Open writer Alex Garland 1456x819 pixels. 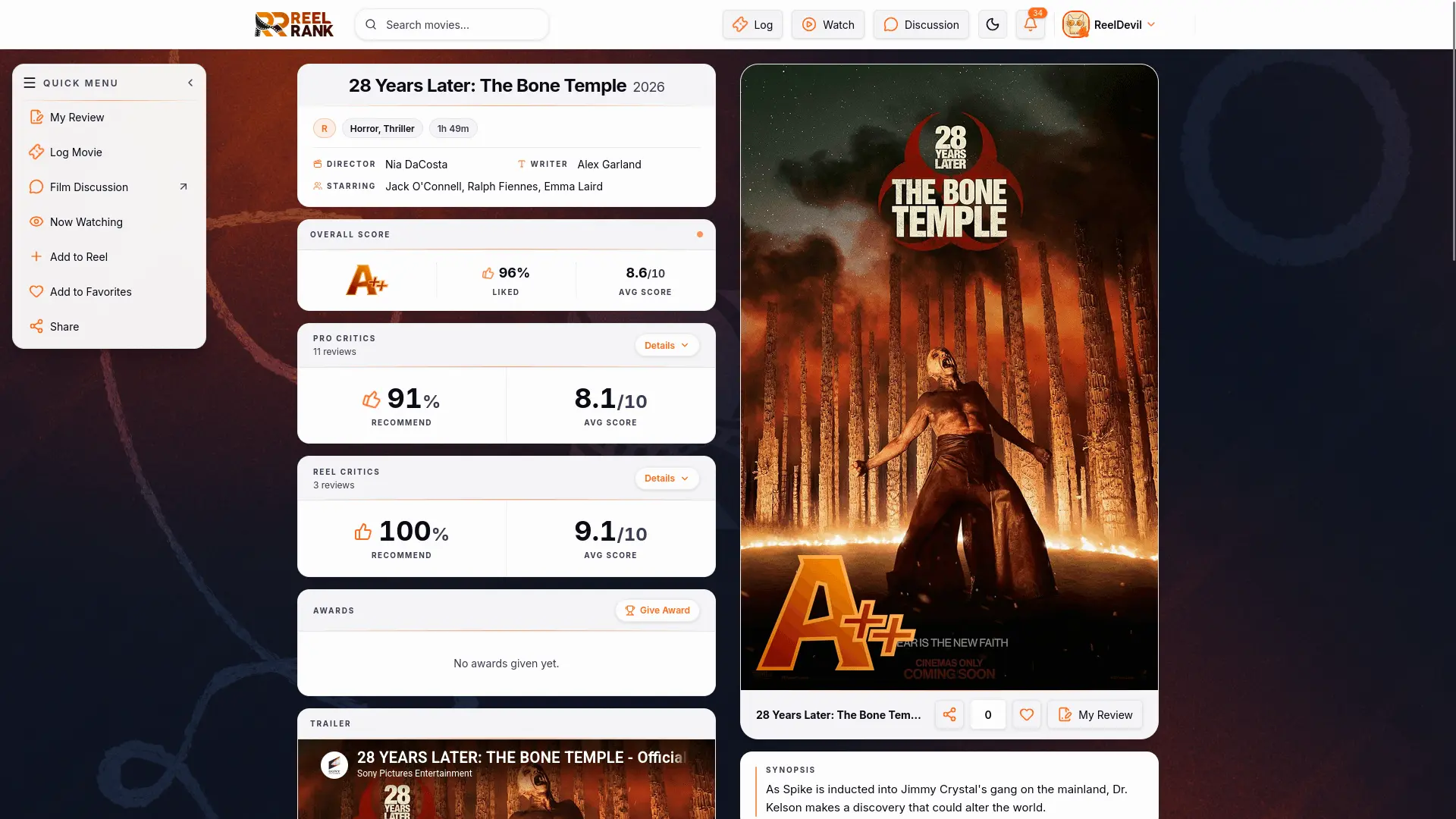pyautogui.click(x=609, y=164)
